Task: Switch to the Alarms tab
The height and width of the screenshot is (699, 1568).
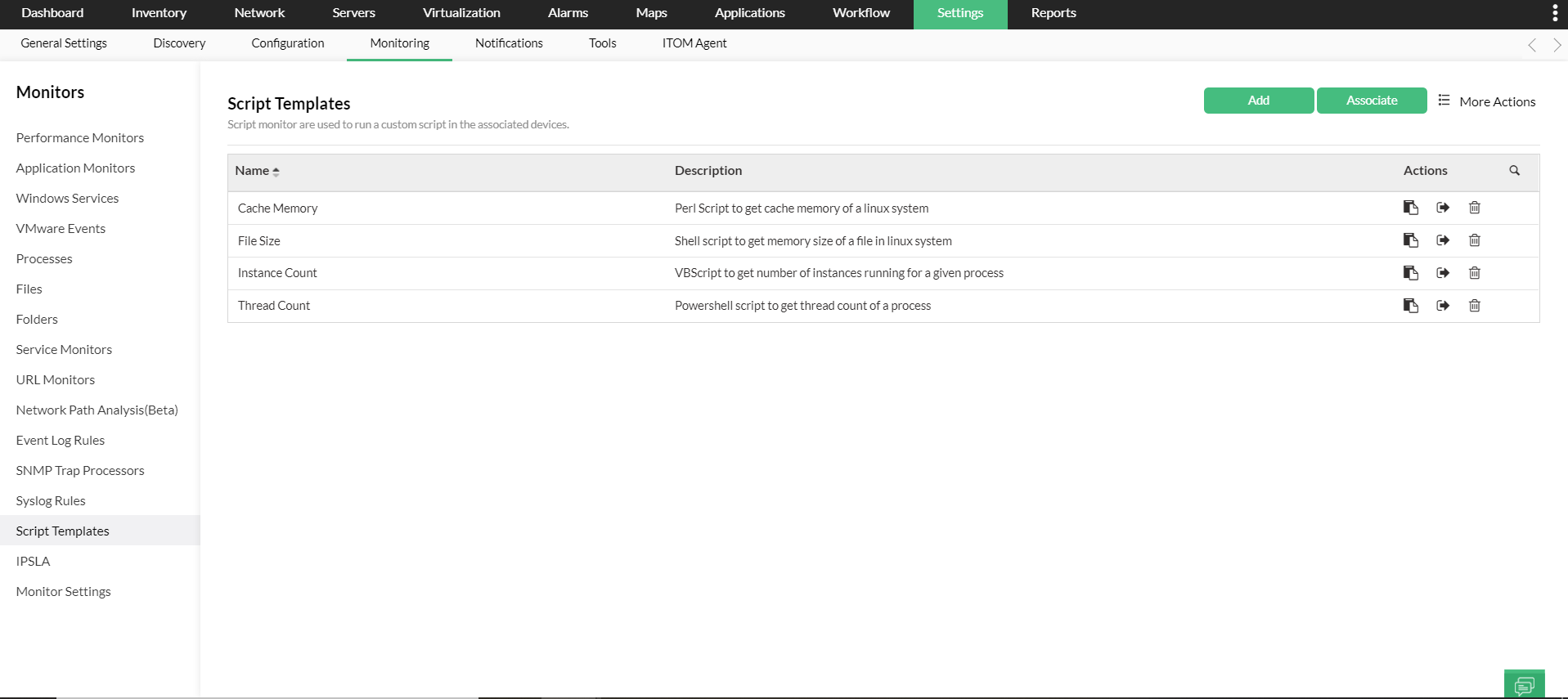Action: coord(568,13)
